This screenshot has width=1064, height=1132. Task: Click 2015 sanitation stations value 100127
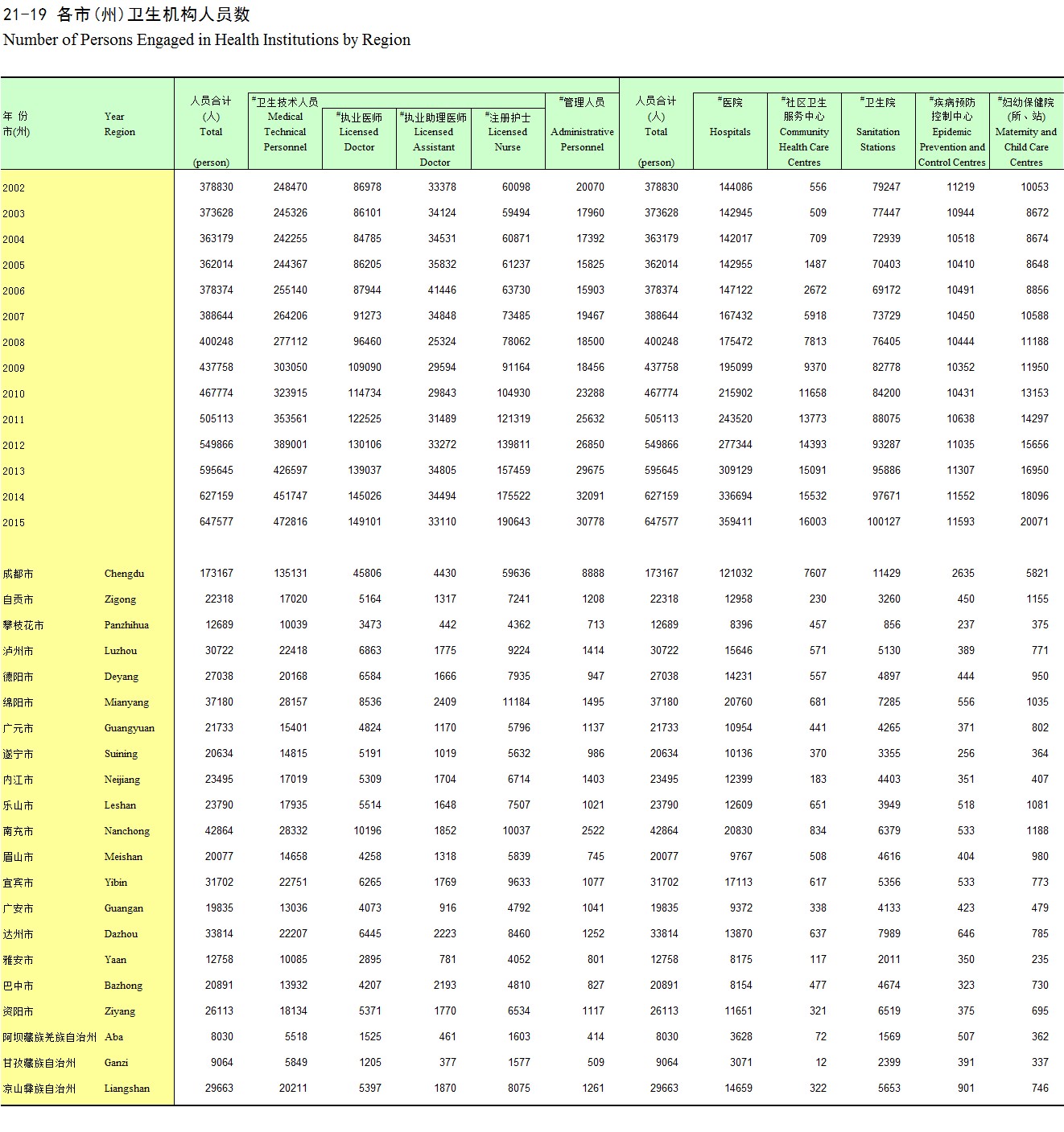(x=884, y=522)
